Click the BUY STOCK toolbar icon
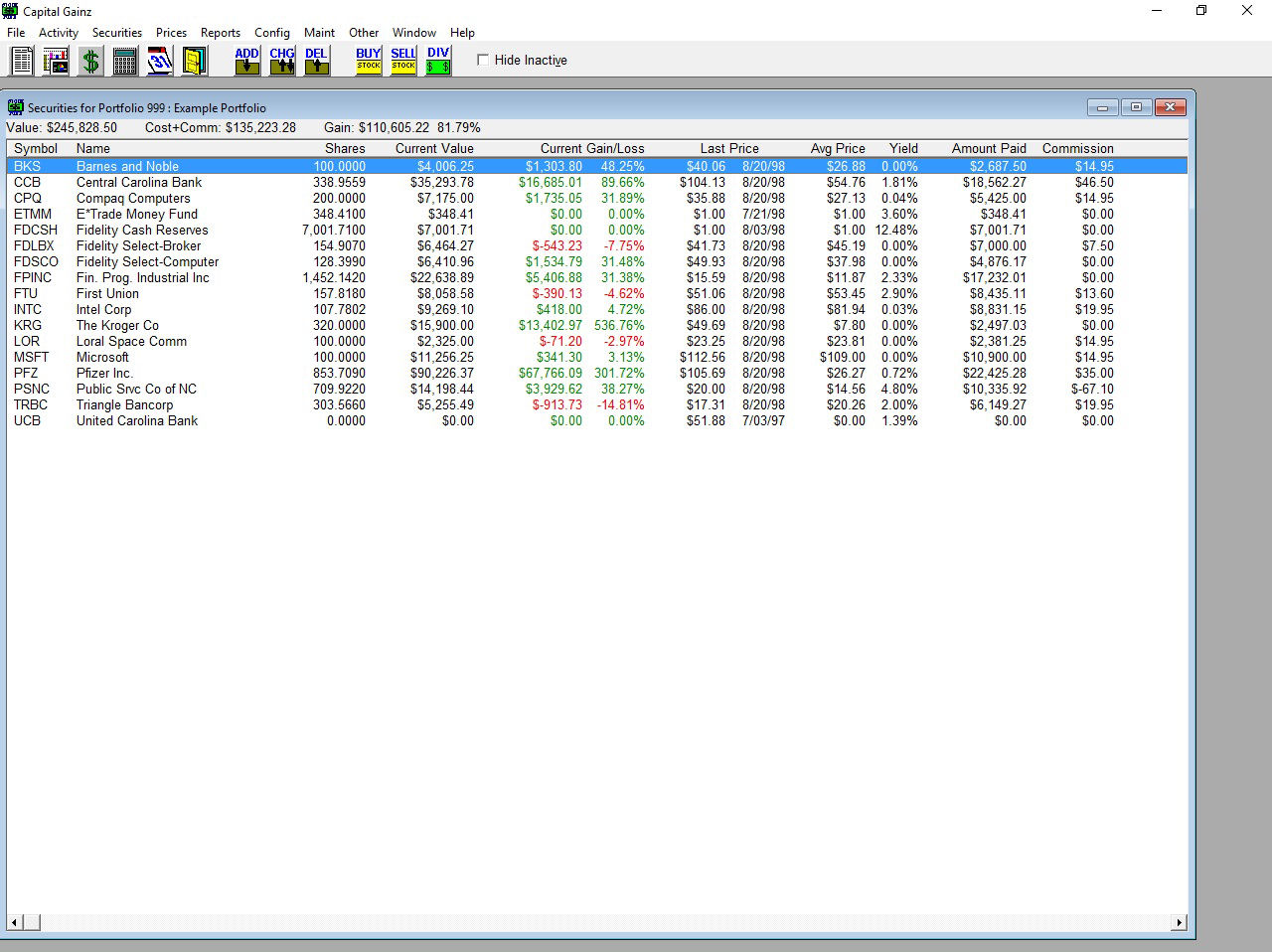Viewport: 1272px width, 952px height. [367, 61]
